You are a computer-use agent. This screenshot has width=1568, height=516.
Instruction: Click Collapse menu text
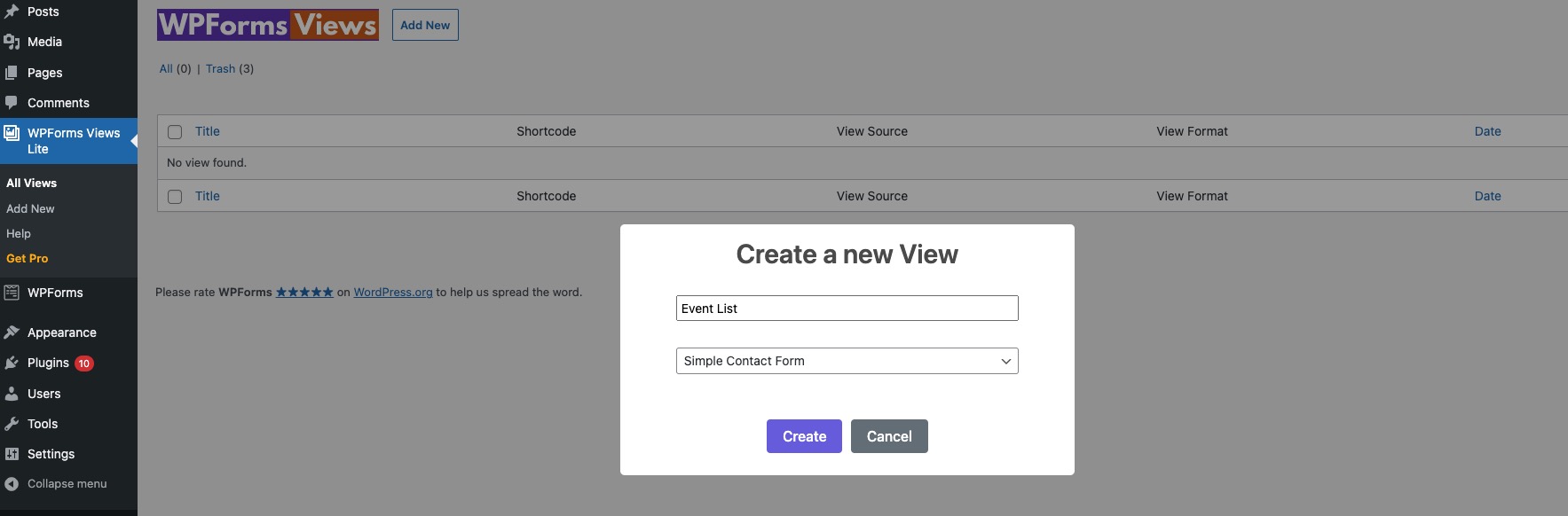click(67, 484)
